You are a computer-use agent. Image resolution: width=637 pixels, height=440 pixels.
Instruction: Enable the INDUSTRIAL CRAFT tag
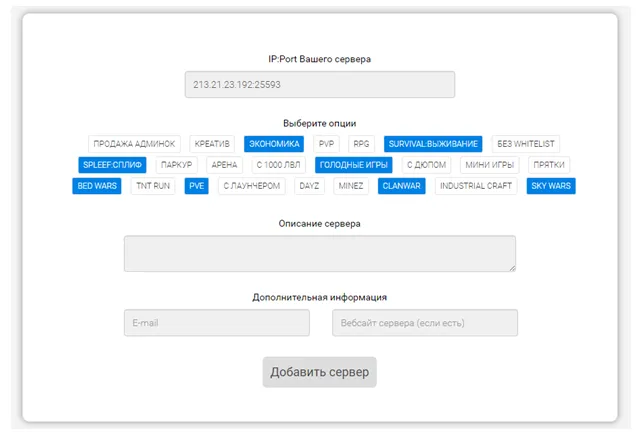coord(476,186)
